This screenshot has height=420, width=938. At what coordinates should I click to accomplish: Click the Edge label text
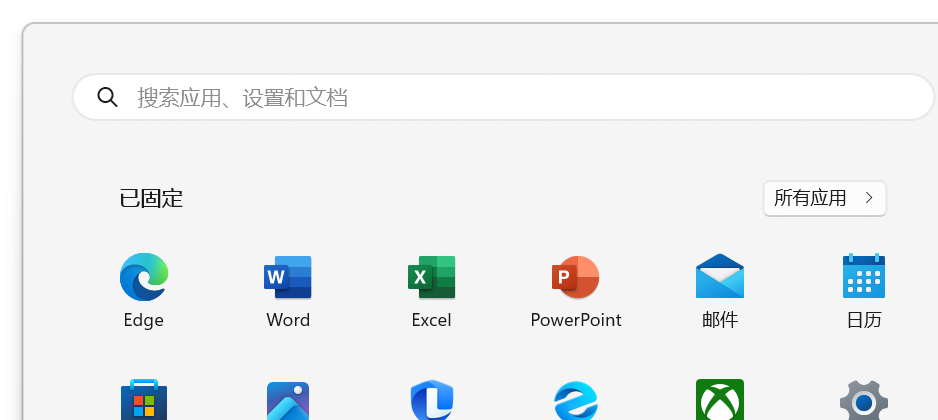coord(144,320)
